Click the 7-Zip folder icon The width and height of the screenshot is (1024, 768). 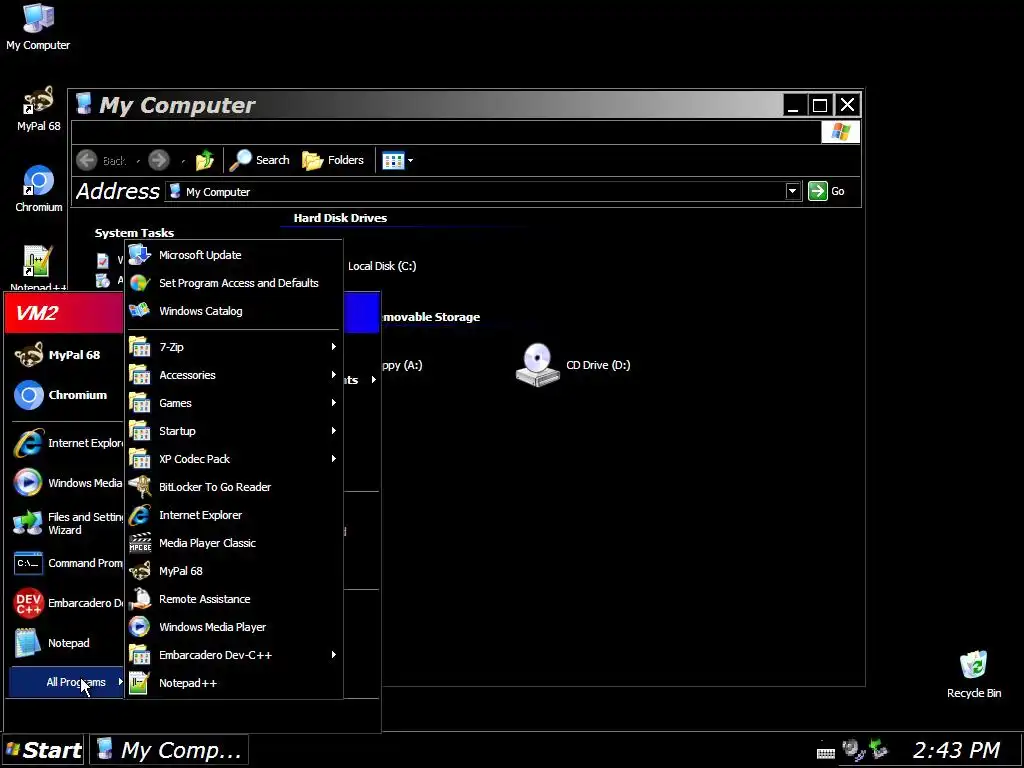(140, 347)
